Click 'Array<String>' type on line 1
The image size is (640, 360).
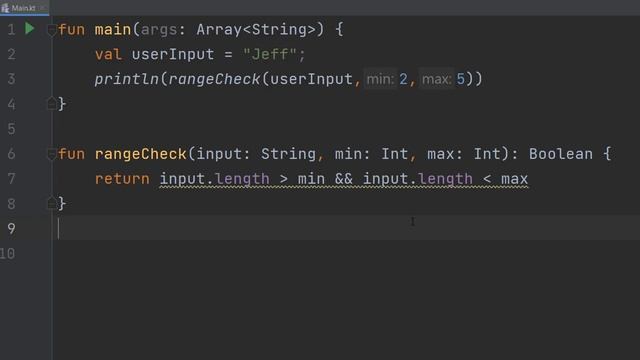256,30
